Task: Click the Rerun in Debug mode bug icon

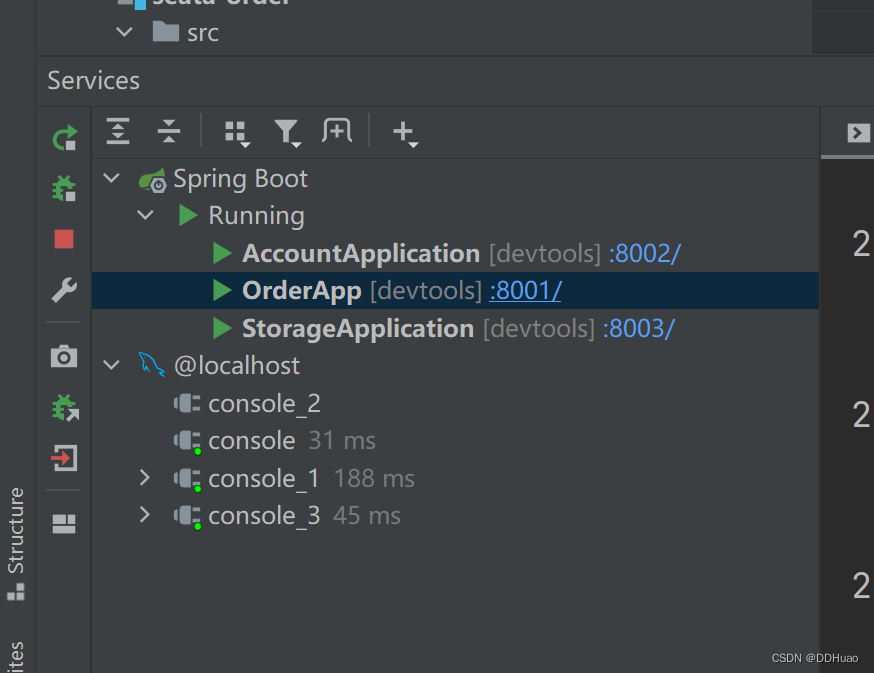Action: [x=65, y=188]
